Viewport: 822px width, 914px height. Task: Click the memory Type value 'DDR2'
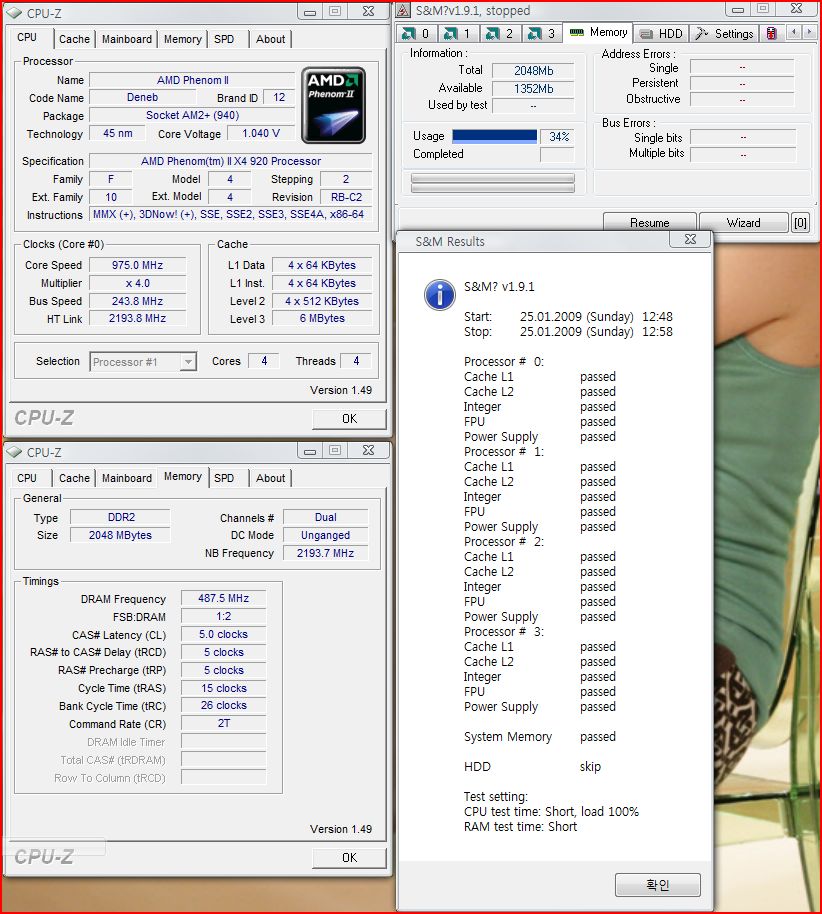(x=121, y=517)
